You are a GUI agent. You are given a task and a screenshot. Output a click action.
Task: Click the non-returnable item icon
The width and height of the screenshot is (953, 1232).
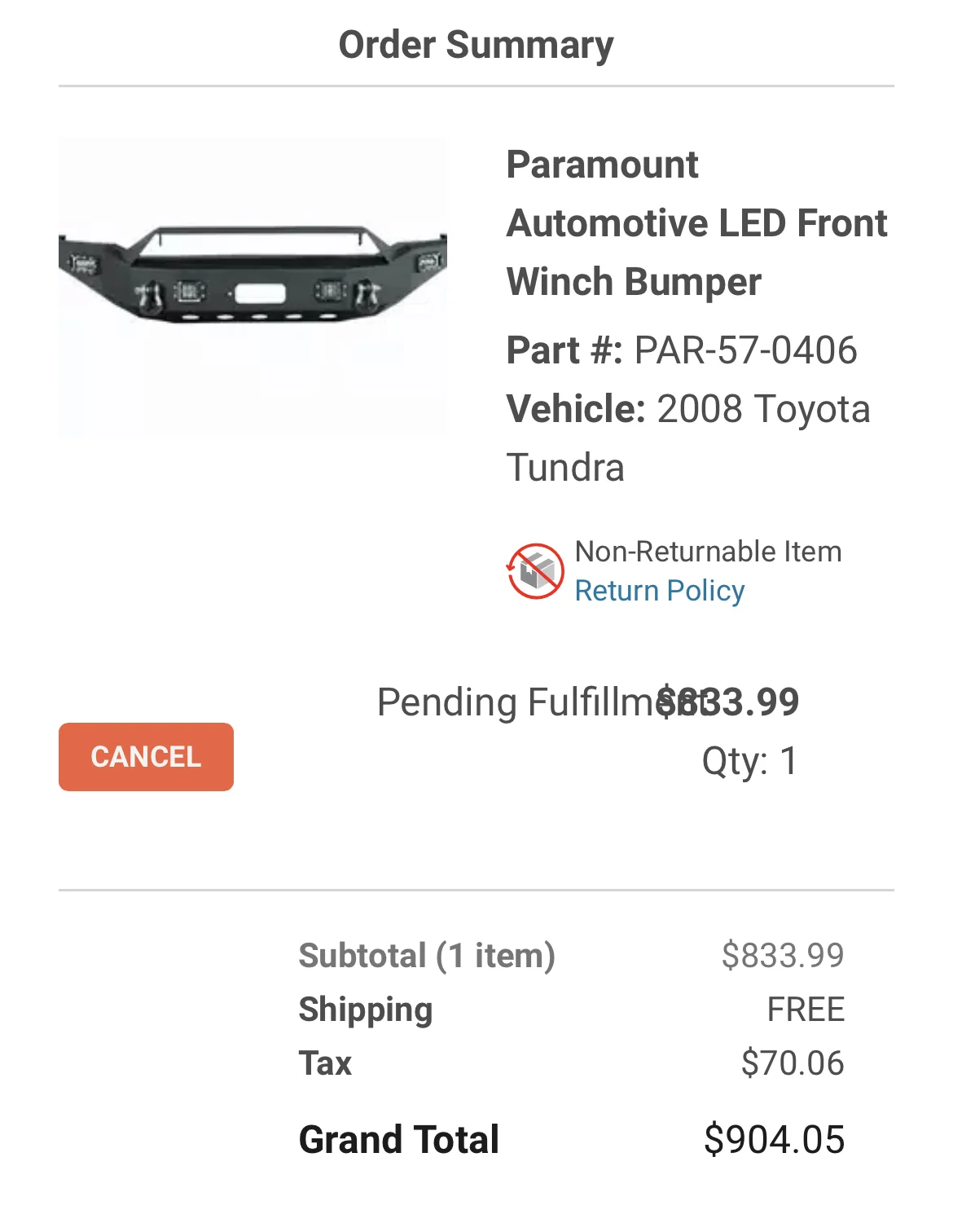pos(535,571)
